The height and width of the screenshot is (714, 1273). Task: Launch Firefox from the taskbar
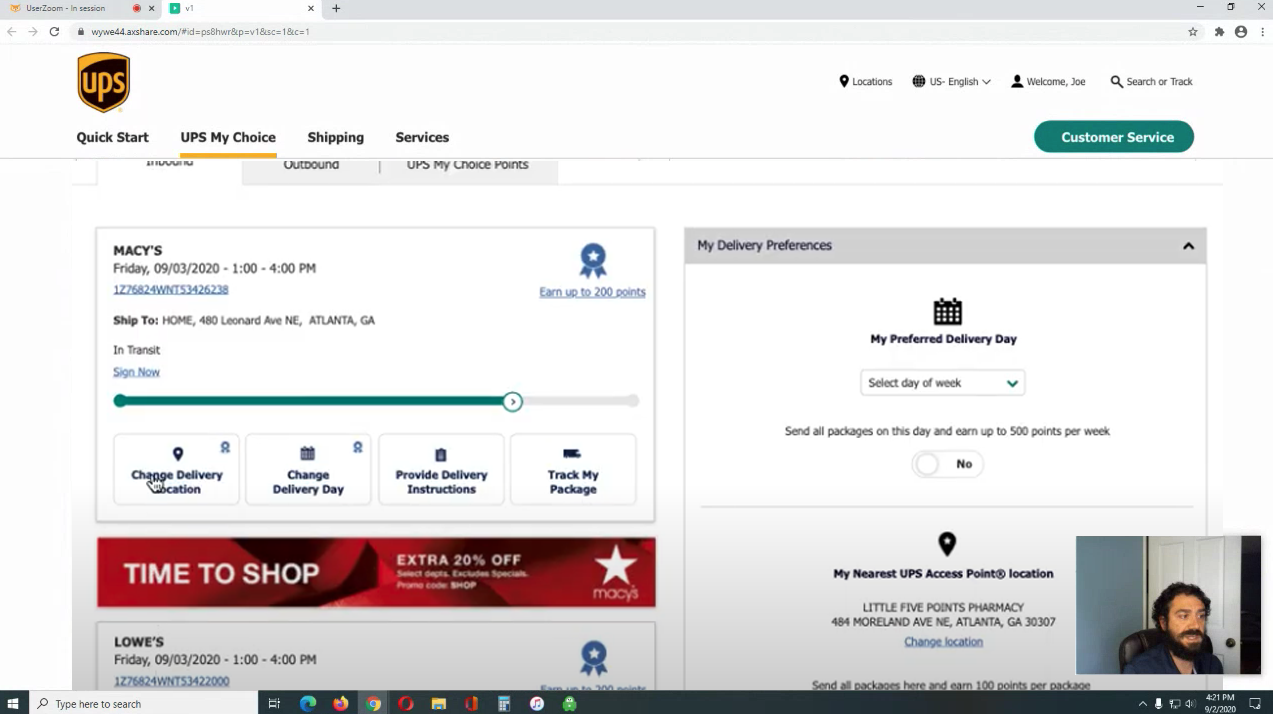click(x=340, y=704)
